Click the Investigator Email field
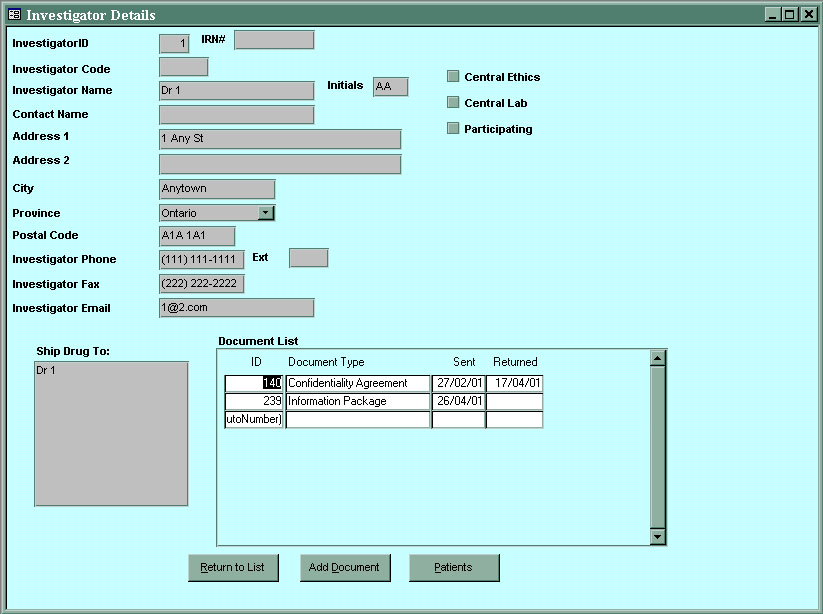The width and height of the screenshot is (823, 614). click(x=236, y=308)
